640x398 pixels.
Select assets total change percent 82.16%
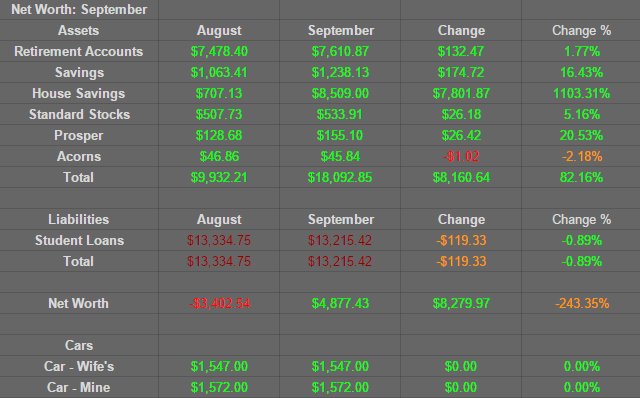581,178
